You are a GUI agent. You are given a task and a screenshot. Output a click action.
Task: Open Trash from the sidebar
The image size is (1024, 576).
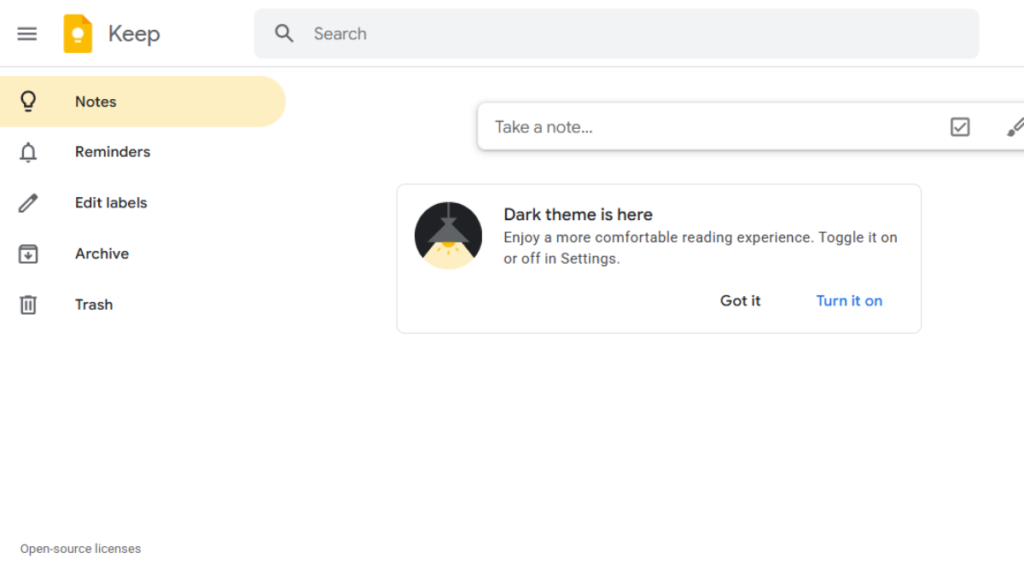(93, 304)
